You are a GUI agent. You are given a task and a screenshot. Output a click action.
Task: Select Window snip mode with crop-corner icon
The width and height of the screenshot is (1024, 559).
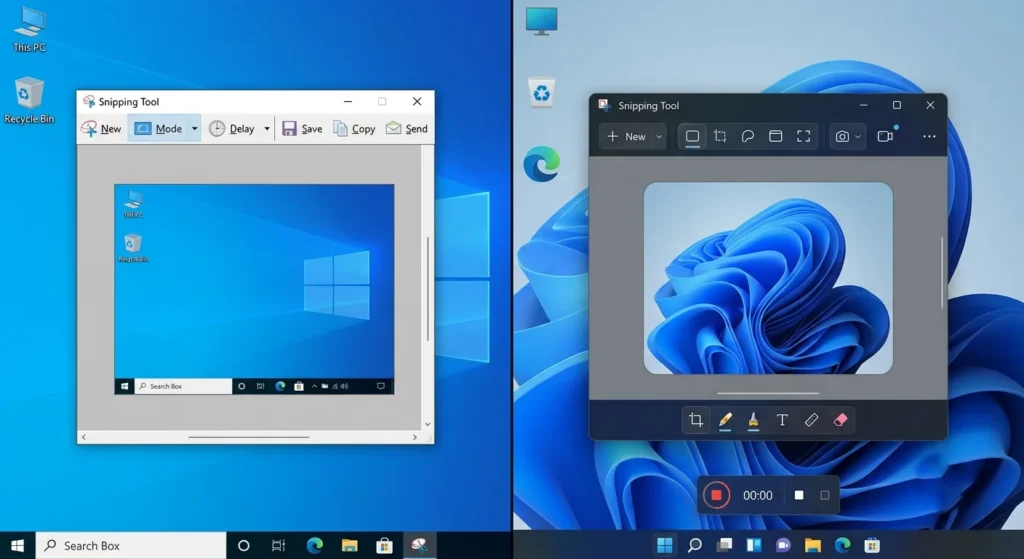click(720, 136)
